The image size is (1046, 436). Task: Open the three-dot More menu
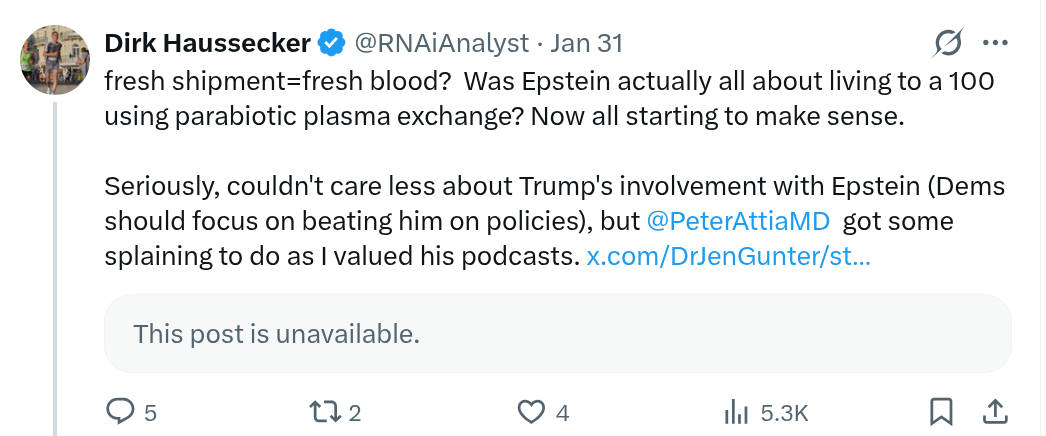(996, 43)
